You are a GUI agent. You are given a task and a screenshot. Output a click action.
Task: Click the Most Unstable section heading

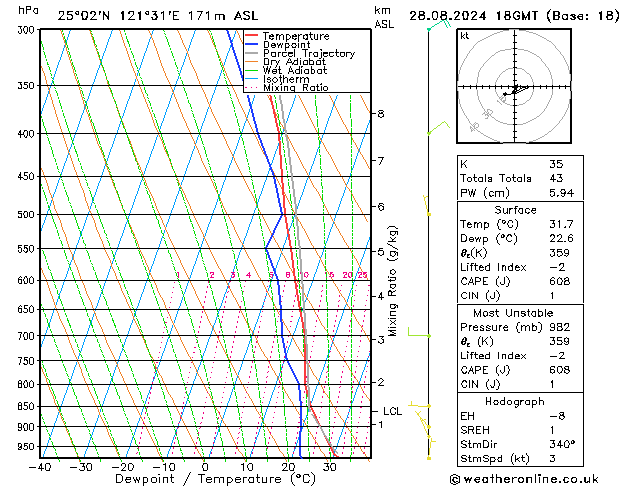click(x=515, y=313)
